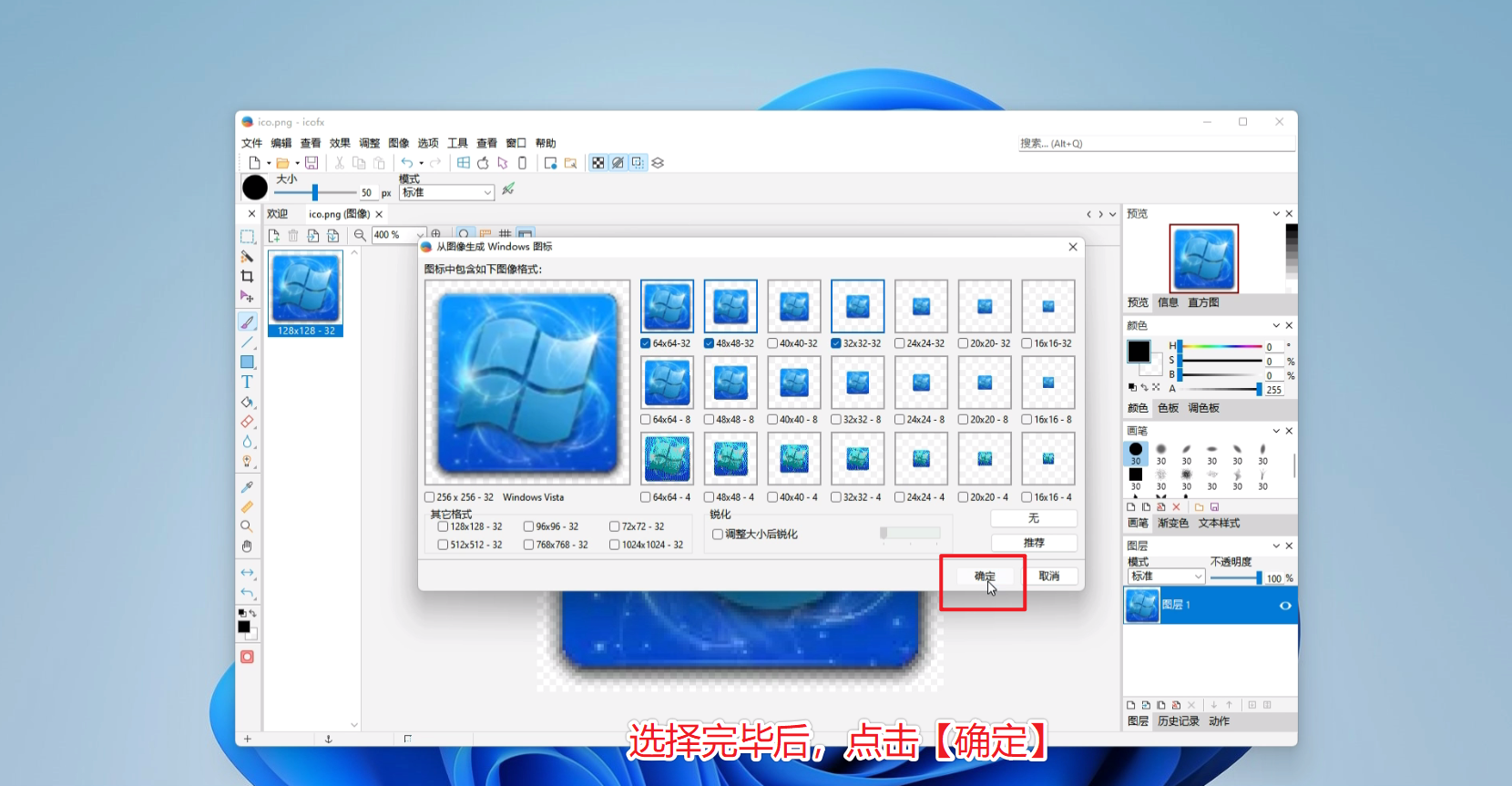Uncheck the 64x64-32 format checkbox
The image size is (1512, 786).
pyautogui.click(x=646, y=343)
